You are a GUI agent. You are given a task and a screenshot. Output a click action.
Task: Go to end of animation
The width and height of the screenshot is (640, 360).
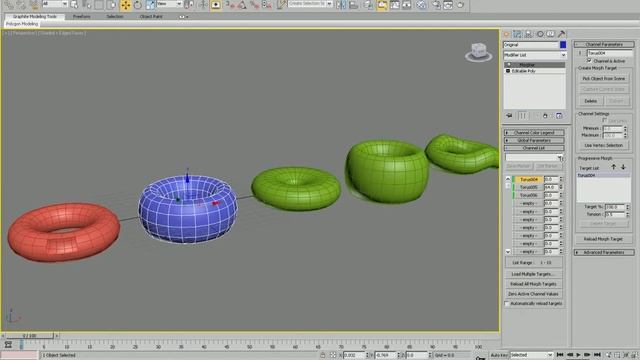click(x=597, y=355)
